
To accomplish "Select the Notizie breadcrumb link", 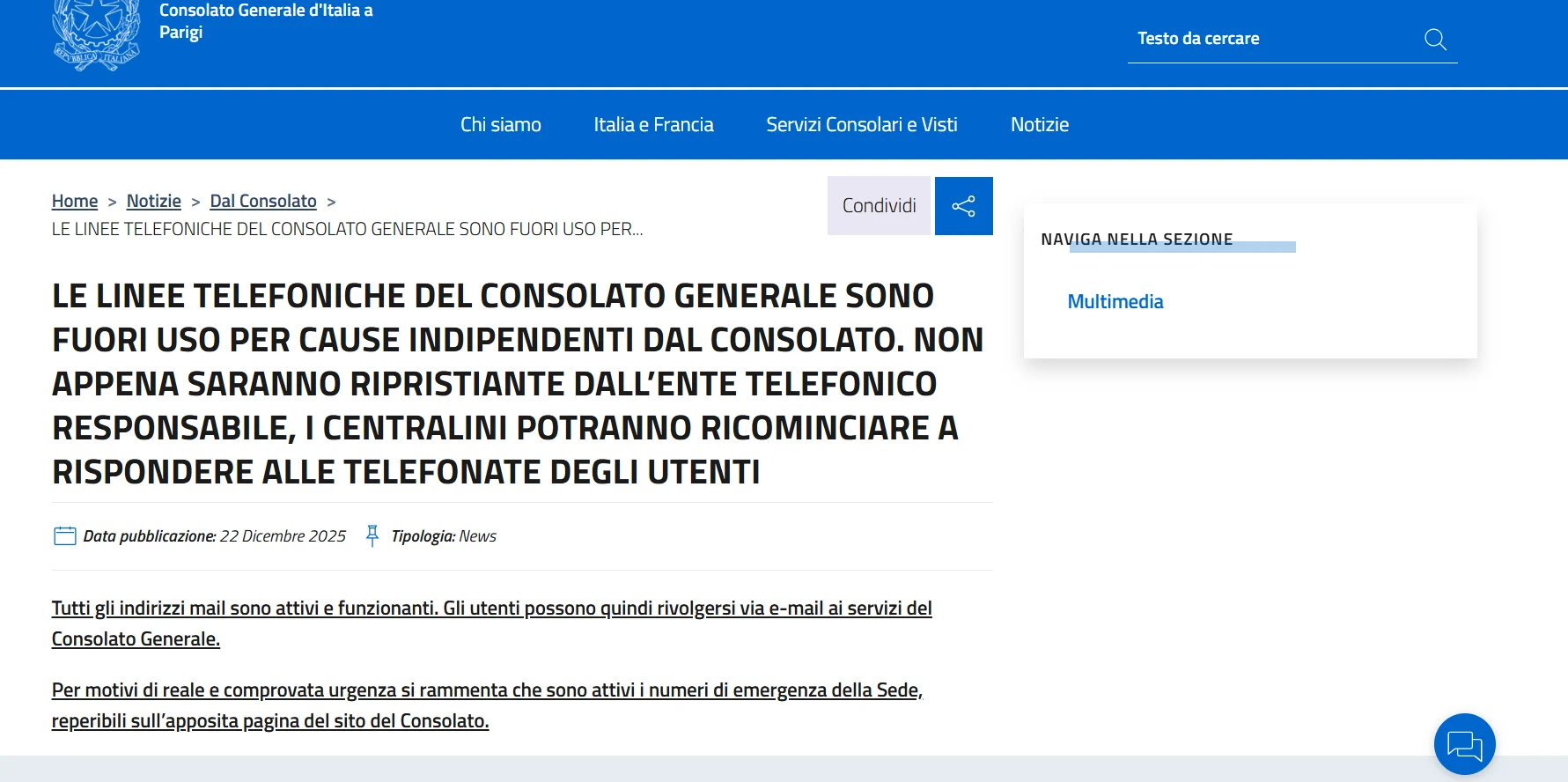I will 153,202.
